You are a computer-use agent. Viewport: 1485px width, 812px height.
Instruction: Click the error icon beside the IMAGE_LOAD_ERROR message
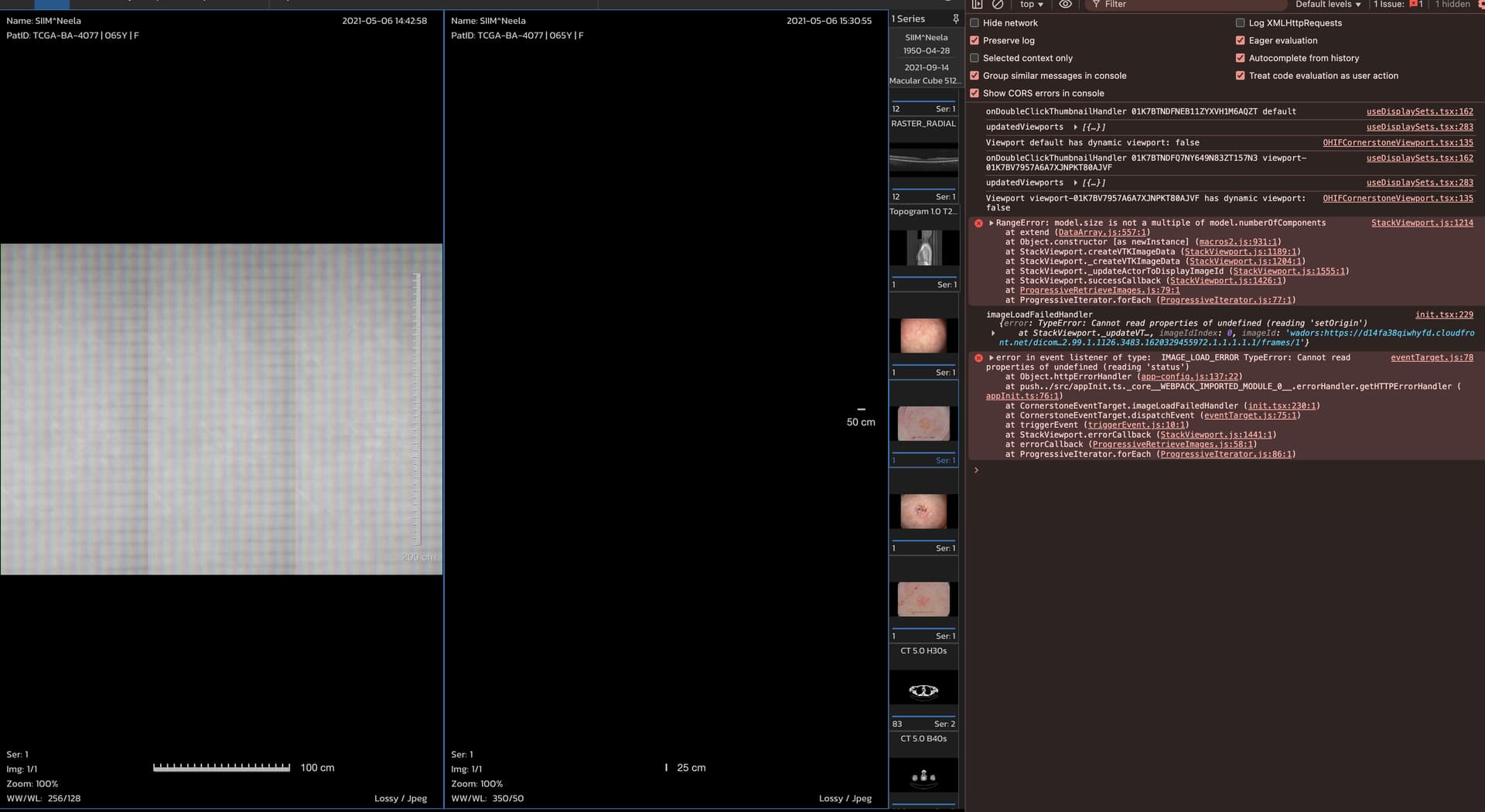[x=978, y=358]
